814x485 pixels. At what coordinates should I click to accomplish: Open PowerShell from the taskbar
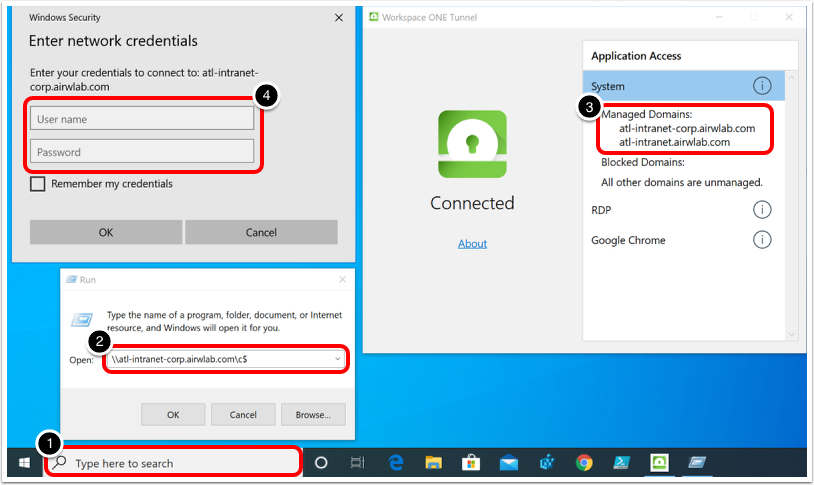pos(622,463)
